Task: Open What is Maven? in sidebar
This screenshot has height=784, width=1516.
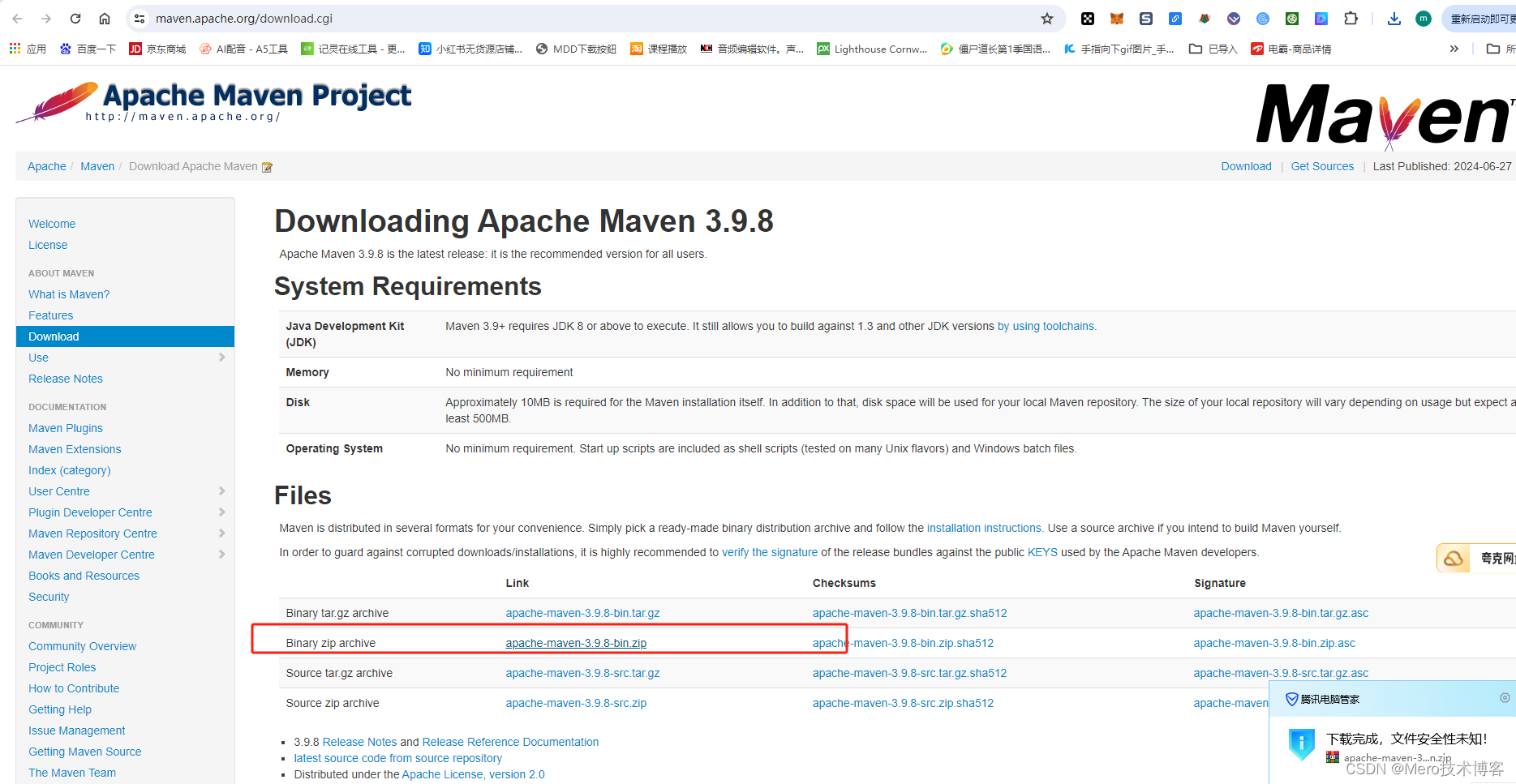Action: tap(69, 294)
